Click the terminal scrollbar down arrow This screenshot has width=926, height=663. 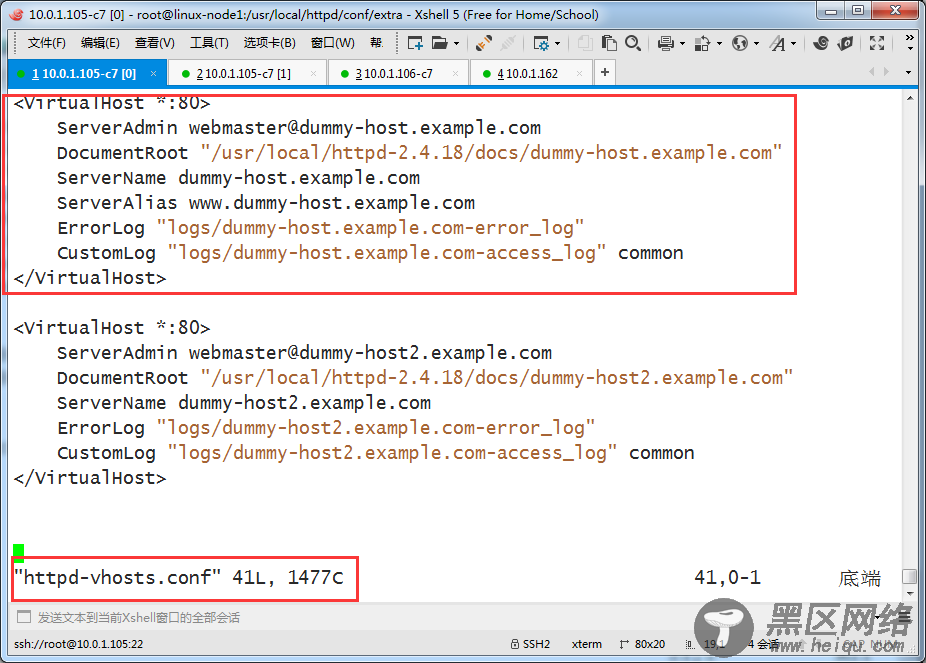click(910, 593)
